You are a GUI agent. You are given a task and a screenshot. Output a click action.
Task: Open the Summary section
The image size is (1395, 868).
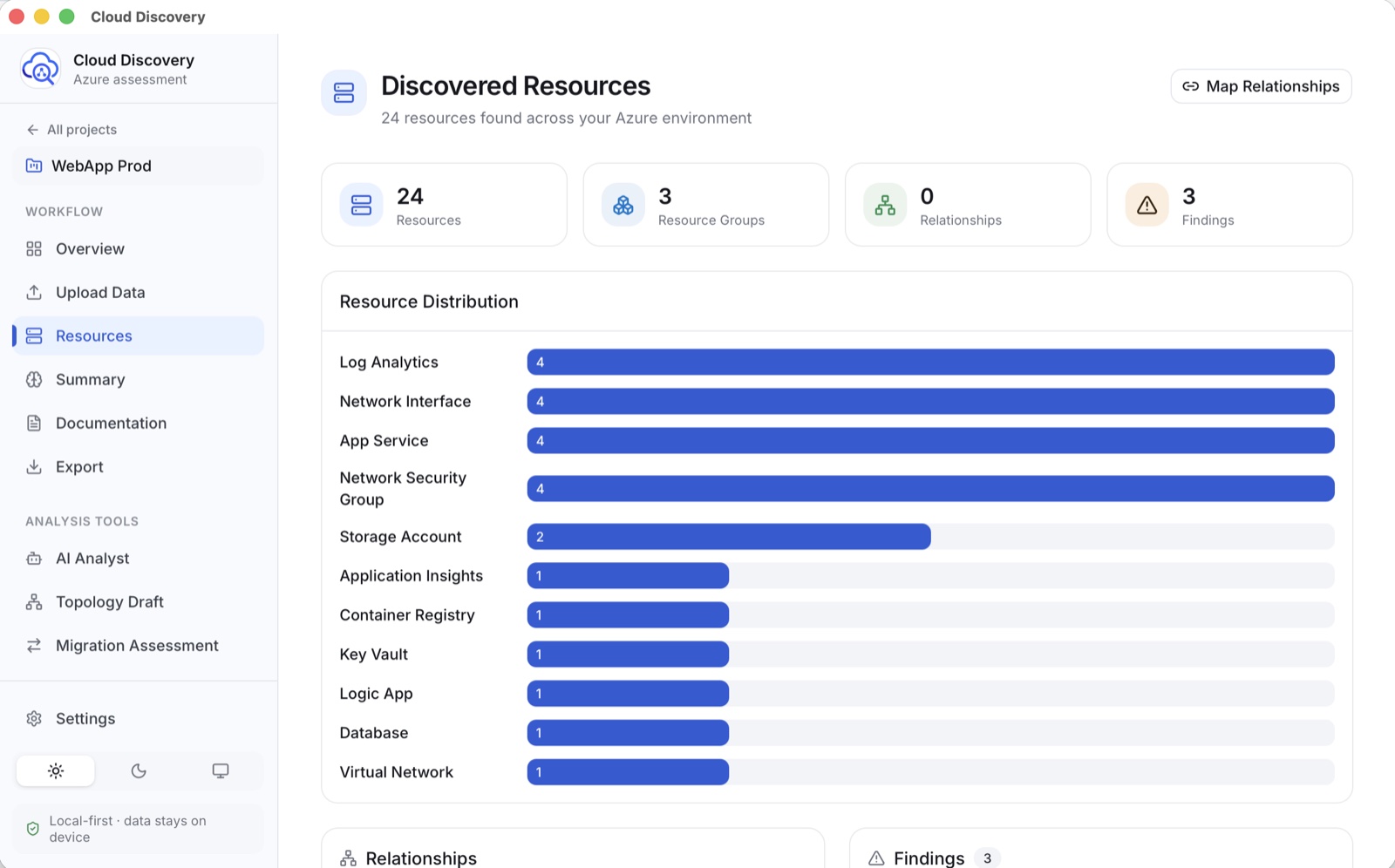click(139, 380)
